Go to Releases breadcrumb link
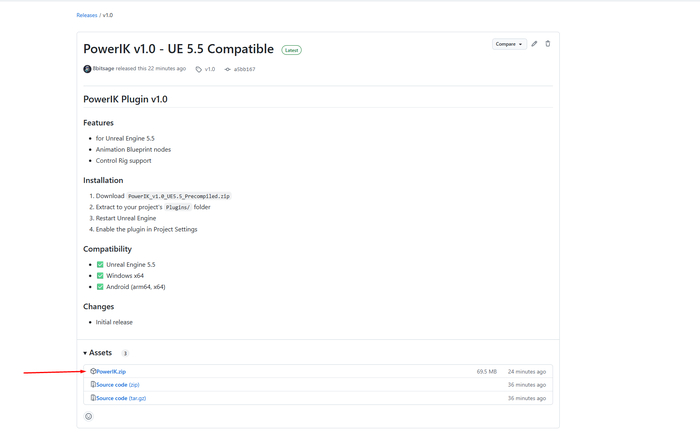 click(87, 15)
